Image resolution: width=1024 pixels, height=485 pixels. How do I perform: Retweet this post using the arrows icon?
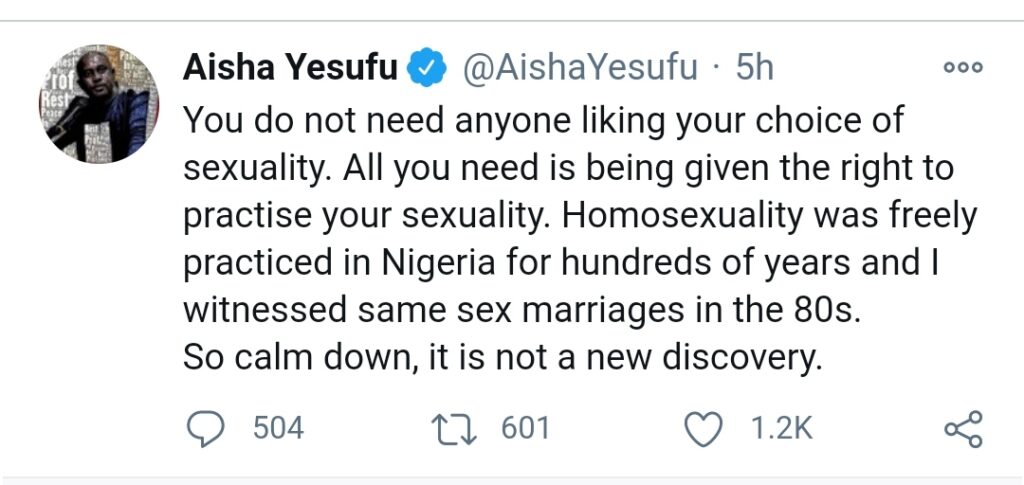tap(455, 430)
